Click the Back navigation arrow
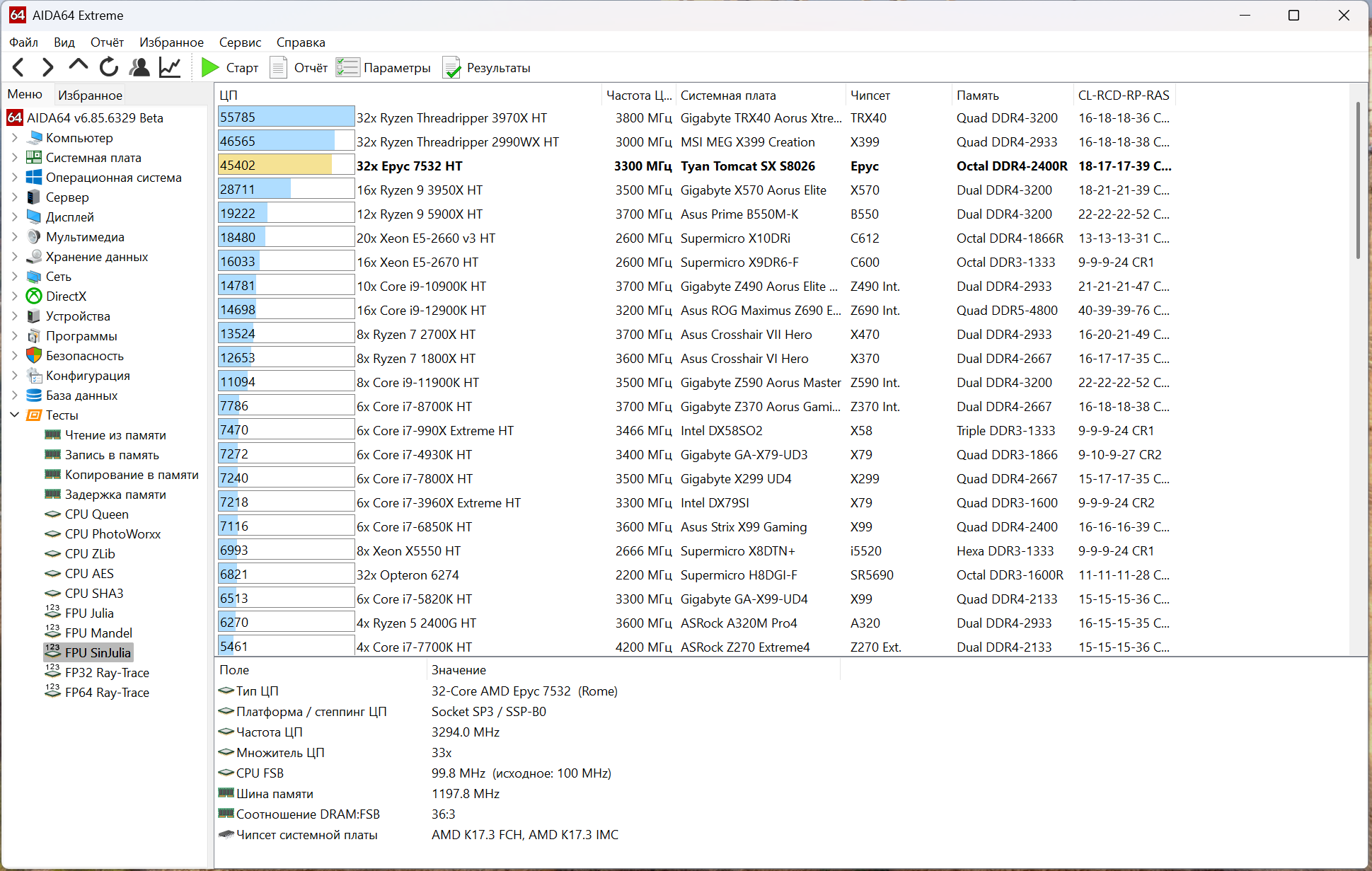Image resolution: width=1372 pixels, height=871 pixels. [19, 67]
